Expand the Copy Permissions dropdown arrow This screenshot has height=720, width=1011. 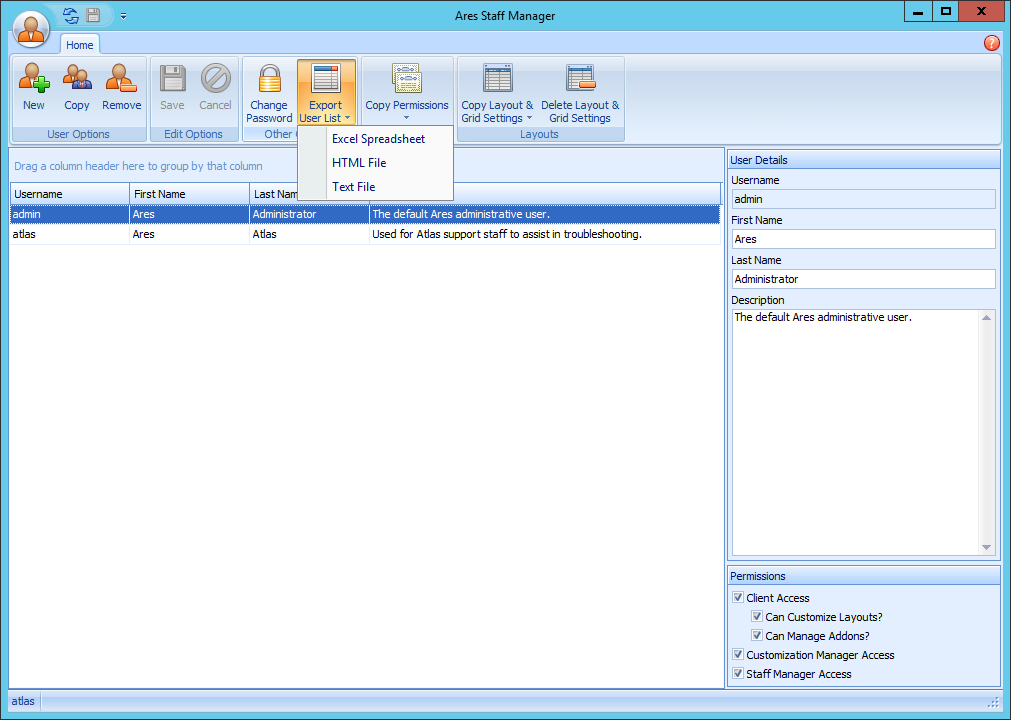pos(406,118)
